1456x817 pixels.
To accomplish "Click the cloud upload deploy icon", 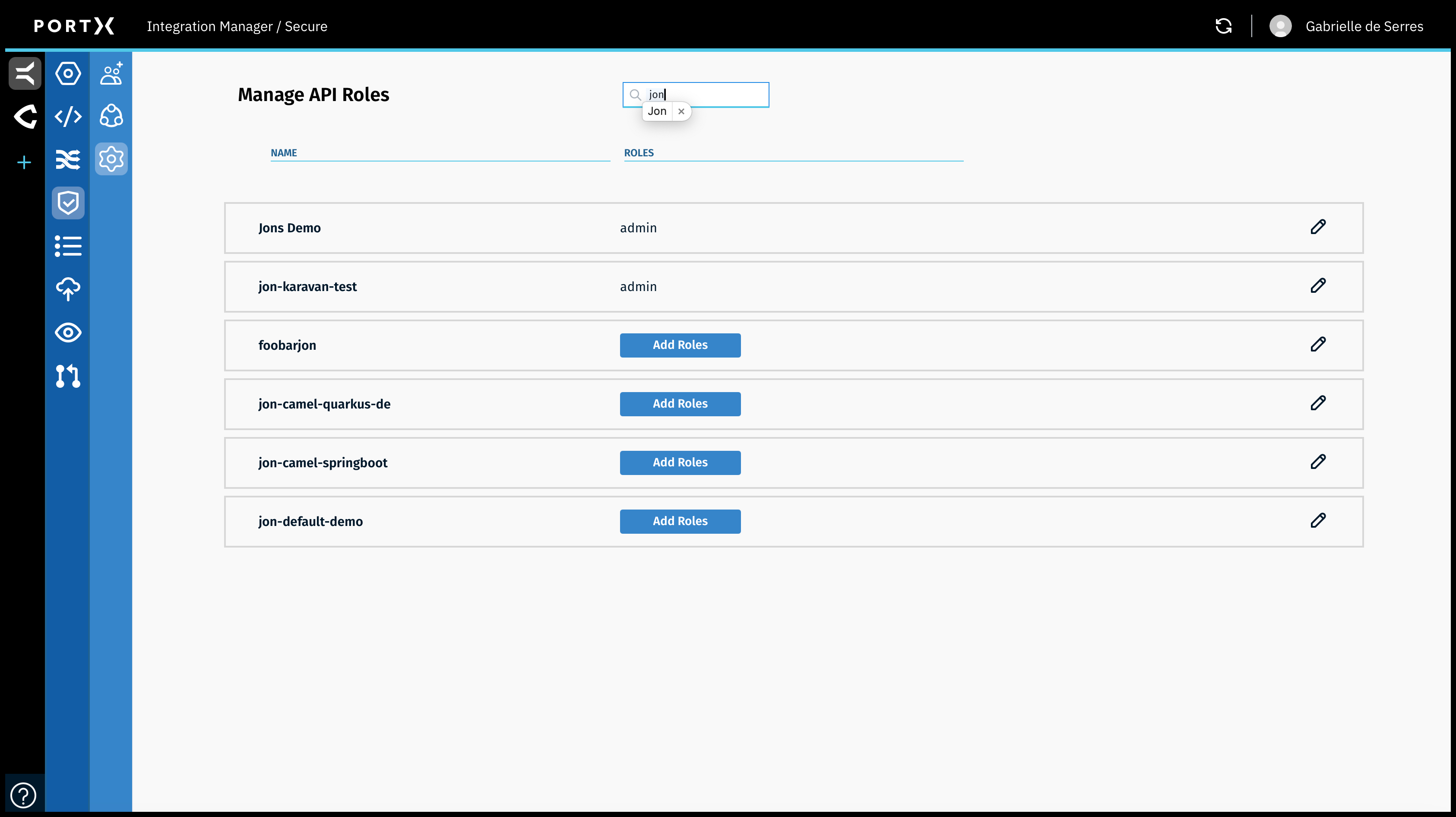I will click(x=68, y=289).
